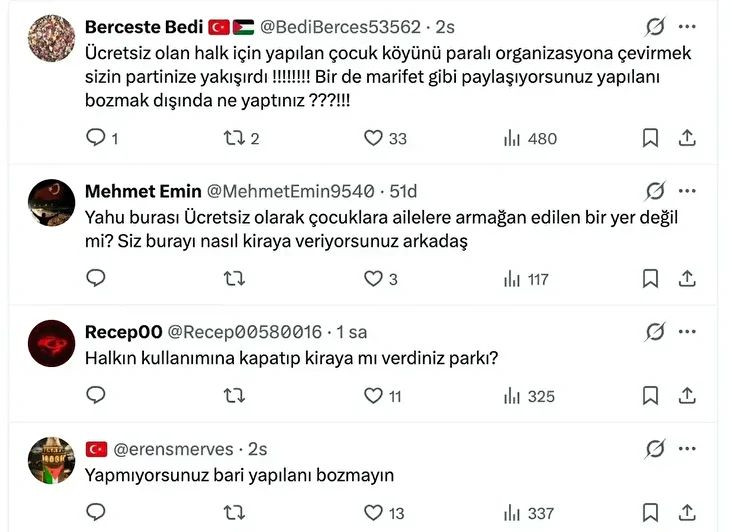730x532 pixels.
Task: Click Berceste Bedi's avatar image
Action: tap(51, 39)
